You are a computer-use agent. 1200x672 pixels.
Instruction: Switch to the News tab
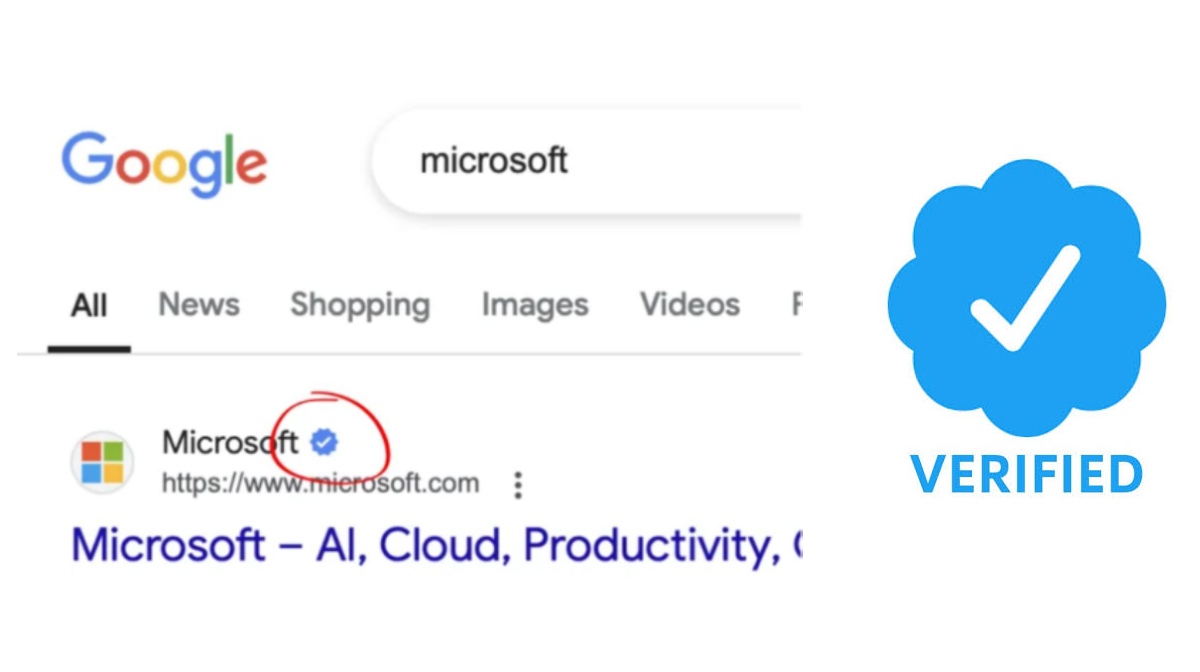click(x=199, y=304)
